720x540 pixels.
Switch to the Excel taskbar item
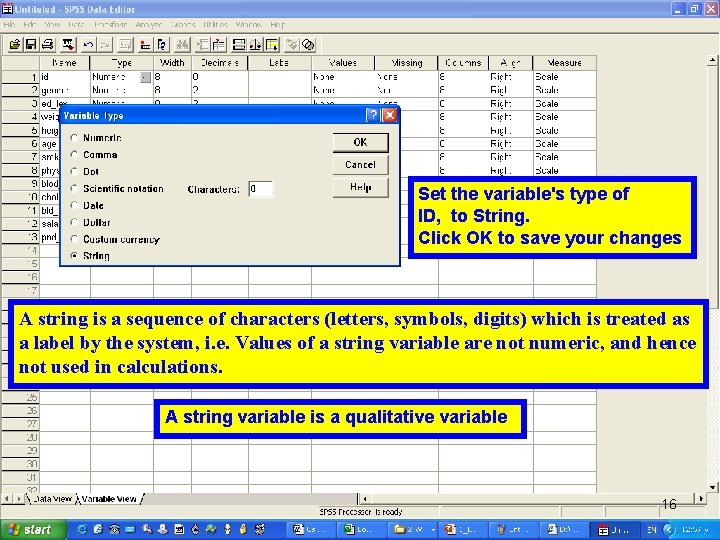pyautogui.click(x=360, y=529)
